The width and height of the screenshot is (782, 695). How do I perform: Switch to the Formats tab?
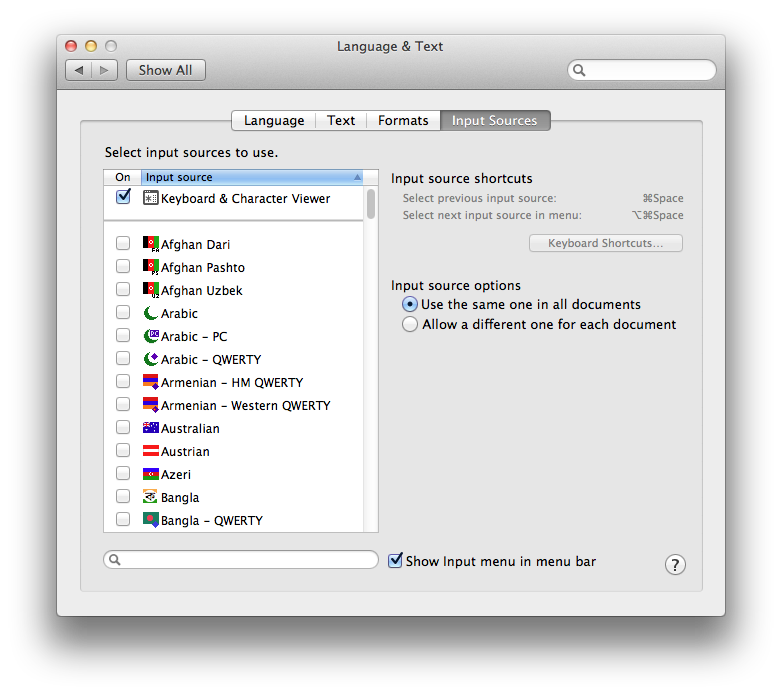pos(403,121)
